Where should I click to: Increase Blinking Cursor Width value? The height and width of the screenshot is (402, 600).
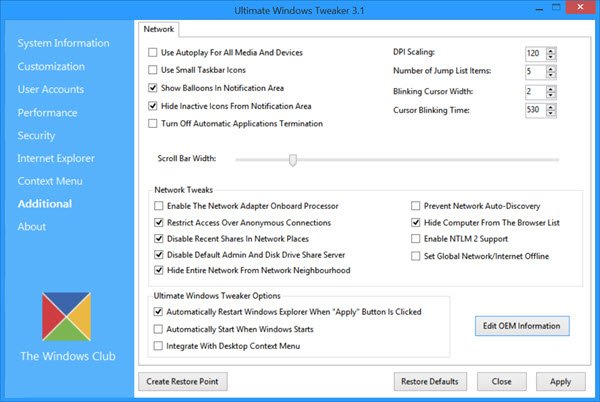(x=551, y=86)
